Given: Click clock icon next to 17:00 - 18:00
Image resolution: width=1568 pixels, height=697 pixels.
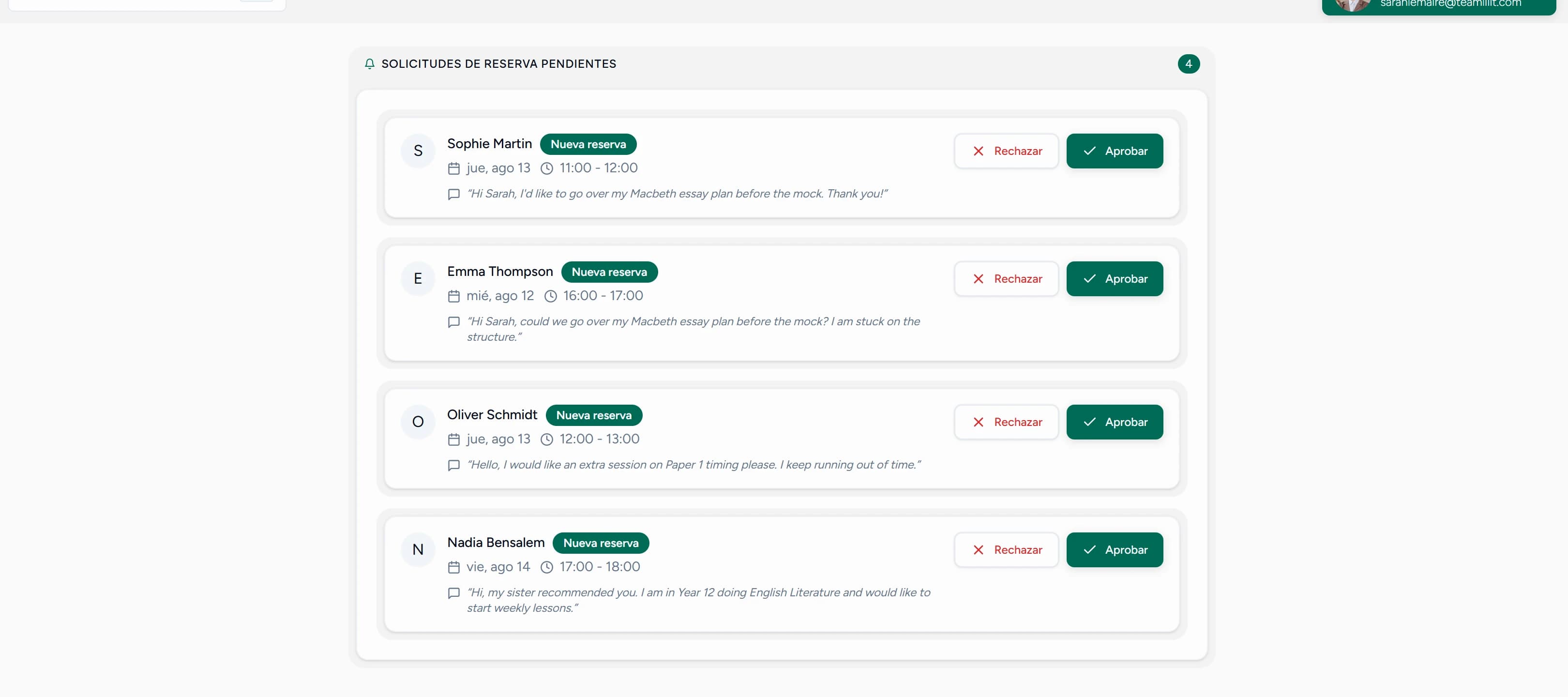Looking at the screenshot, I should pos(546,567).
